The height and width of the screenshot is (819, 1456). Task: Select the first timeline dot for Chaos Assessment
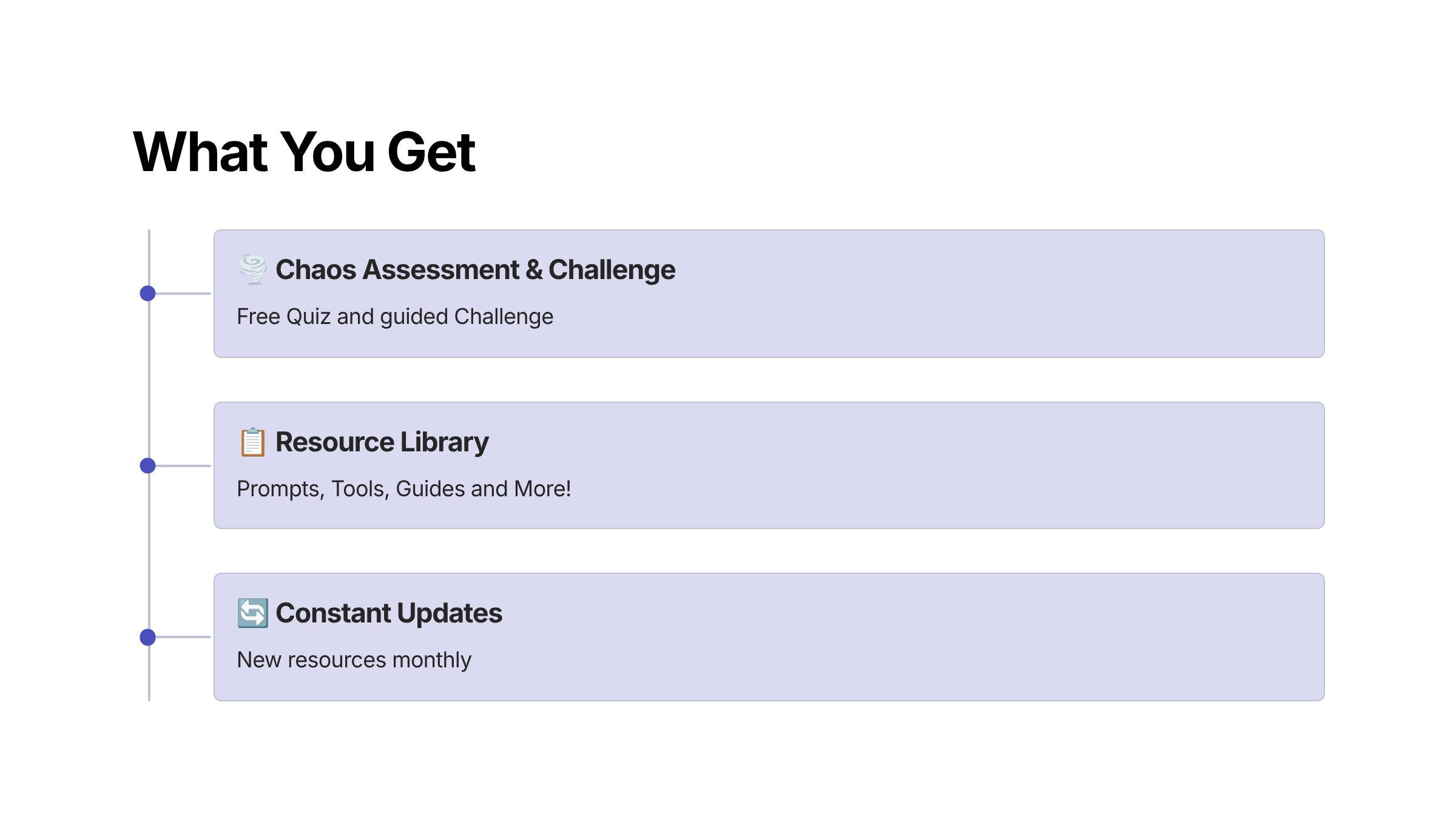tap(147, 294)
